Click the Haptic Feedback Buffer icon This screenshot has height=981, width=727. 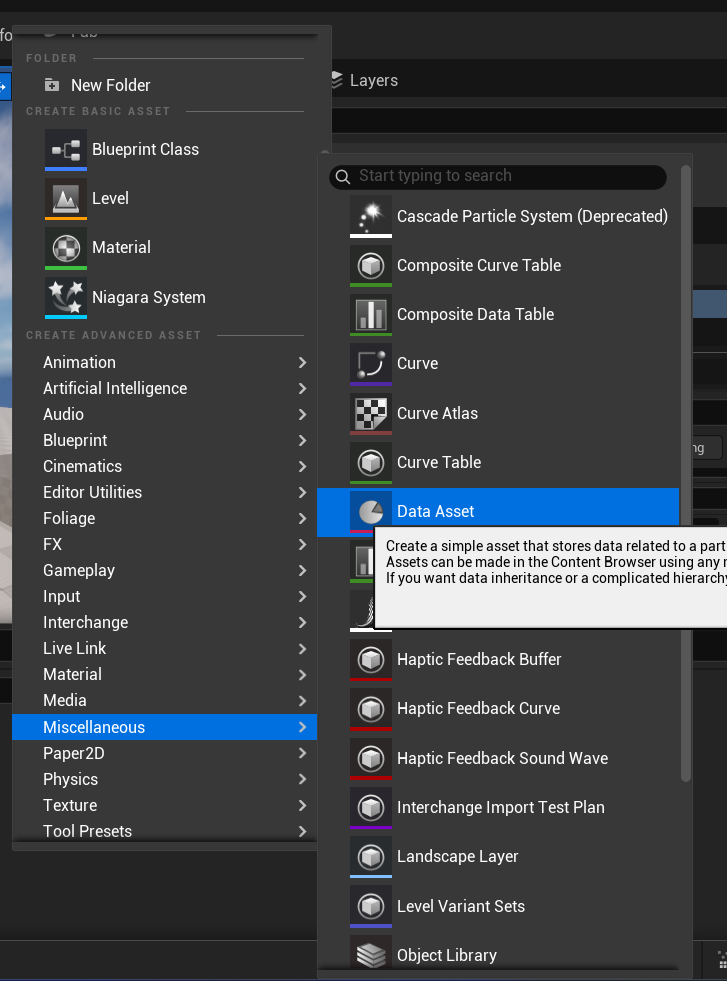371,659
